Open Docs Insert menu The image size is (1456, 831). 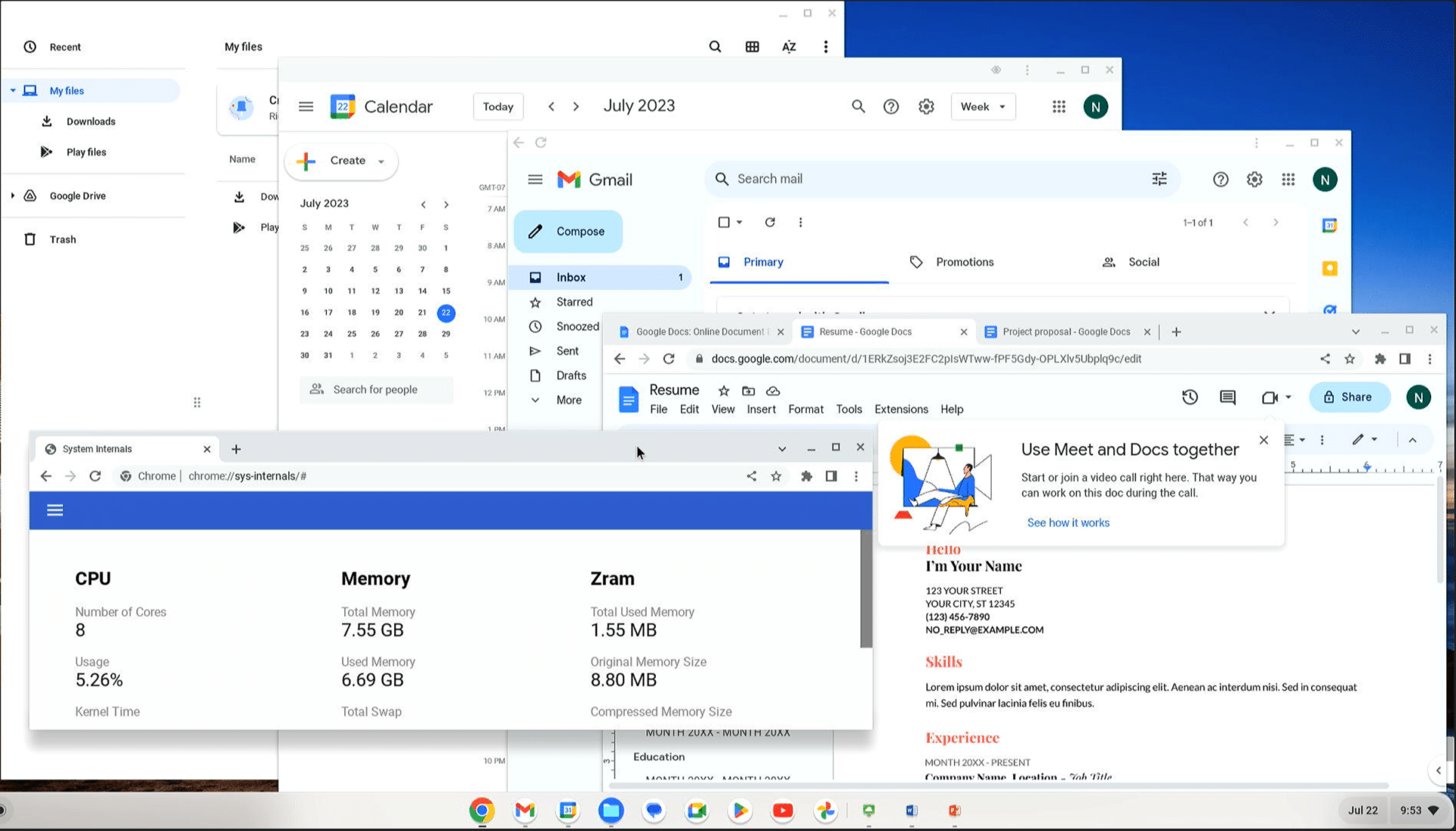pos(761,409)
